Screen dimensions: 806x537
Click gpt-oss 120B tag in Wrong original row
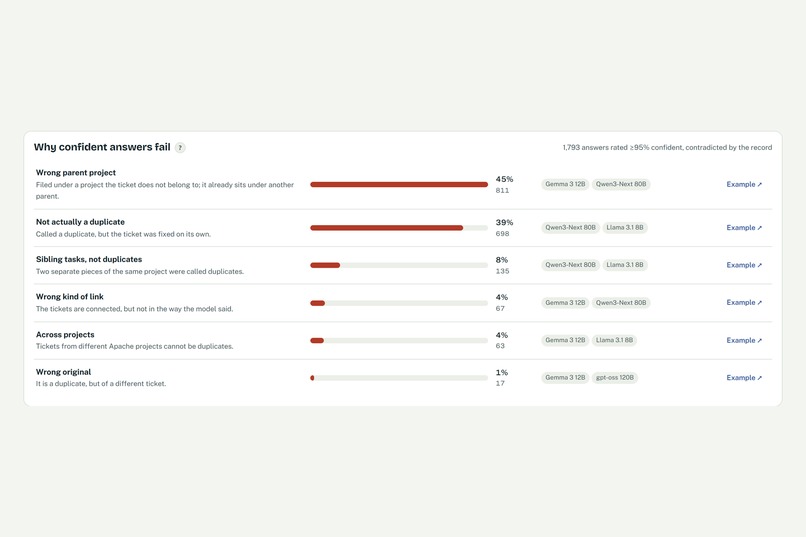(x=615, y=378)
